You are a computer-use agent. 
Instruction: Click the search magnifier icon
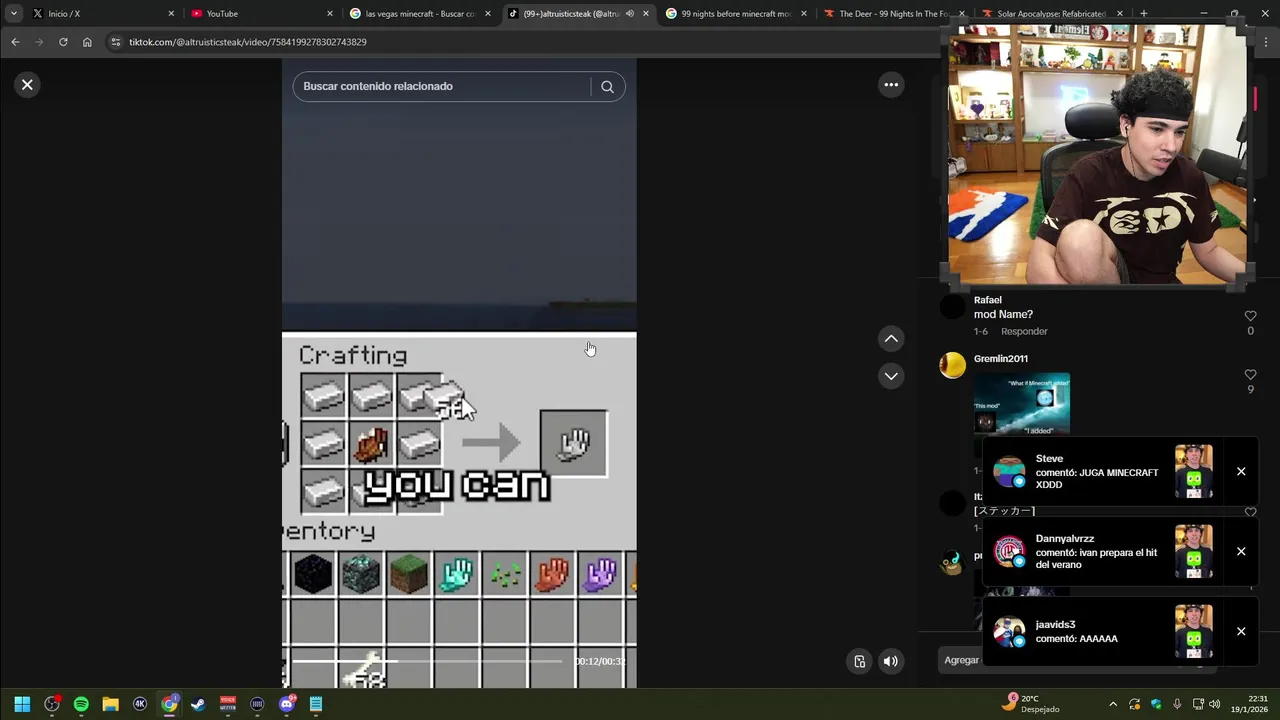[607, 87]
